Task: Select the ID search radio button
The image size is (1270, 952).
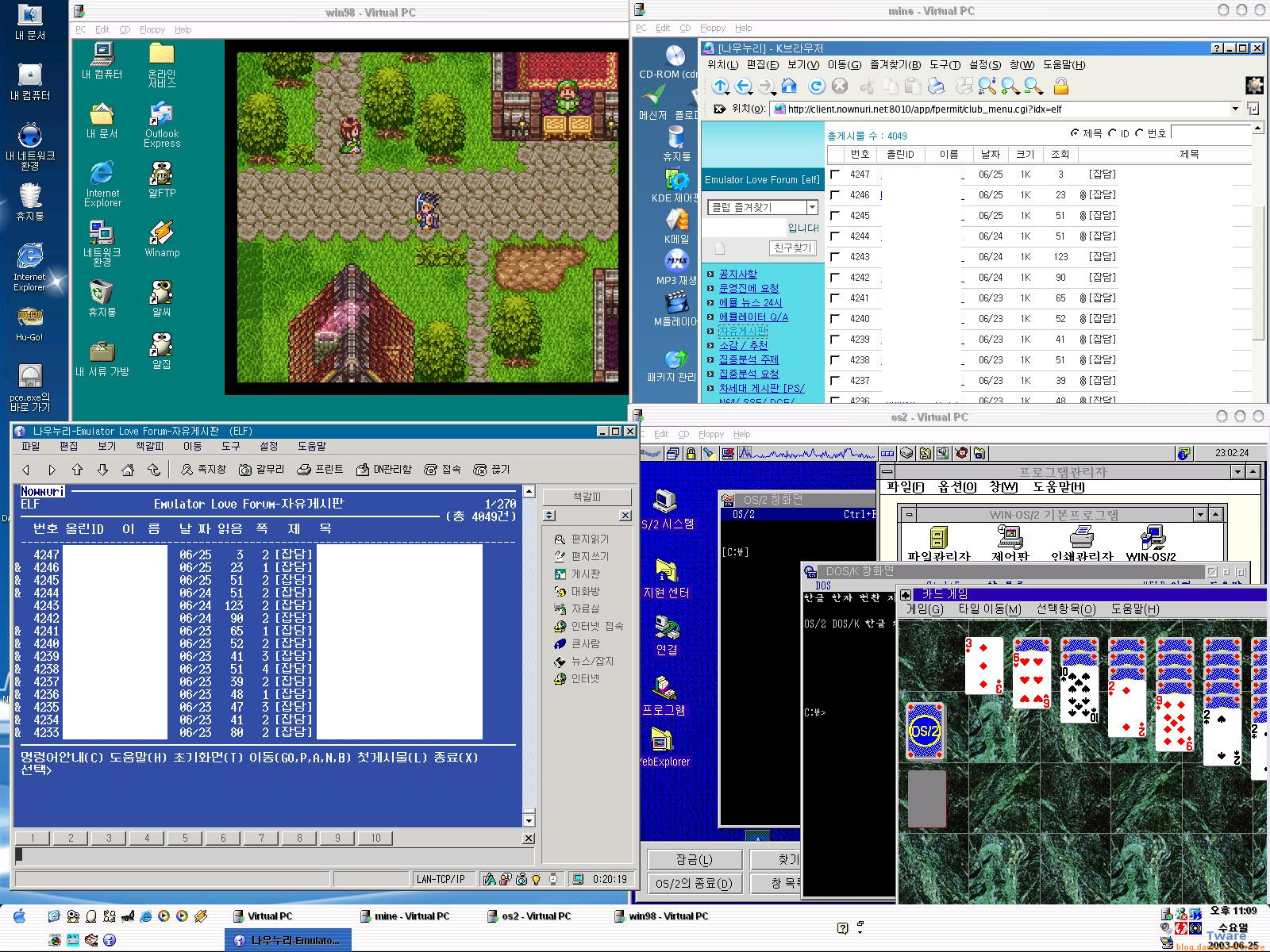Action: pos(1112,133)
